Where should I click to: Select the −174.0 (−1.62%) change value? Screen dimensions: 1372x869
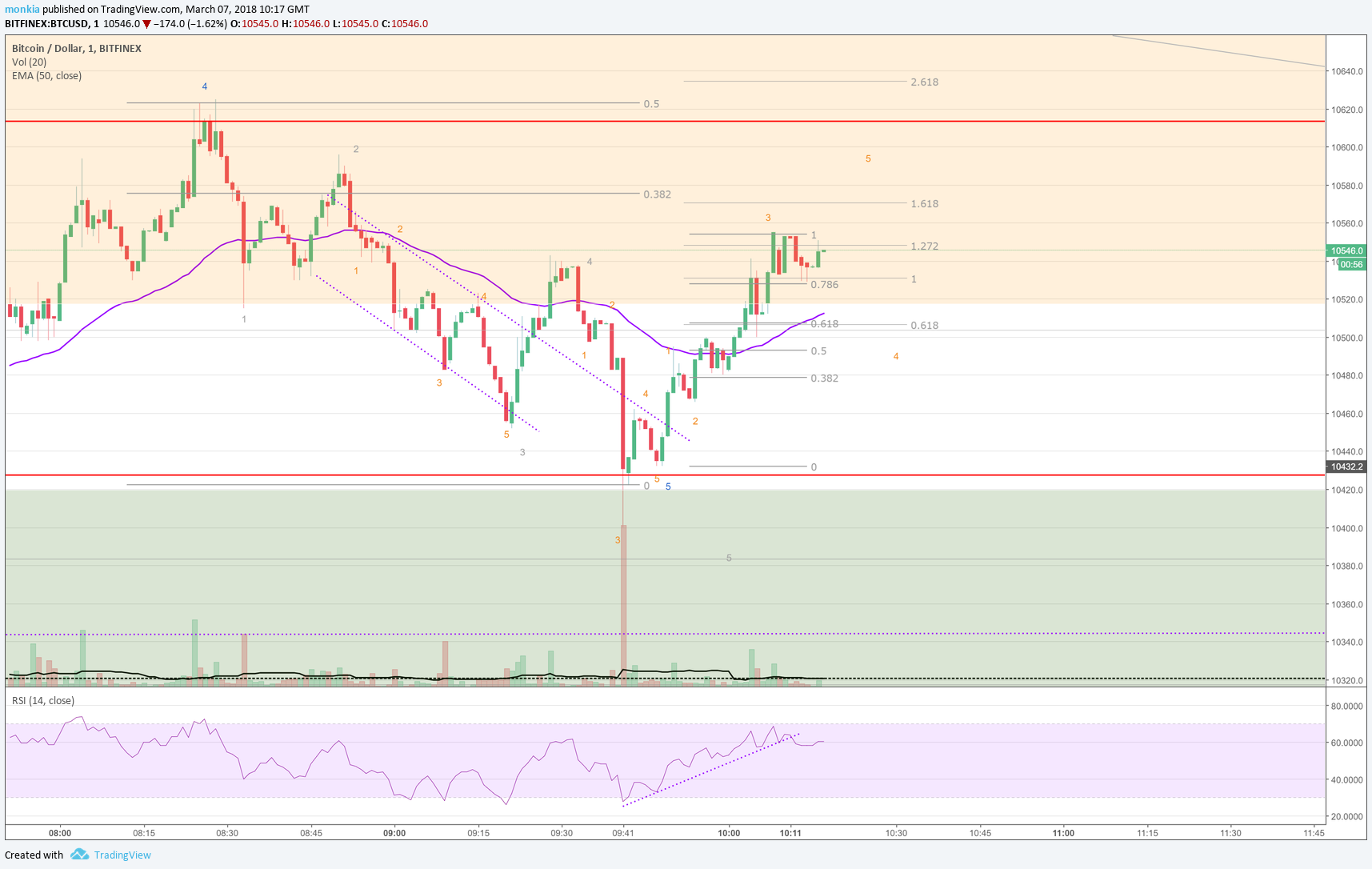click(190, 23)
